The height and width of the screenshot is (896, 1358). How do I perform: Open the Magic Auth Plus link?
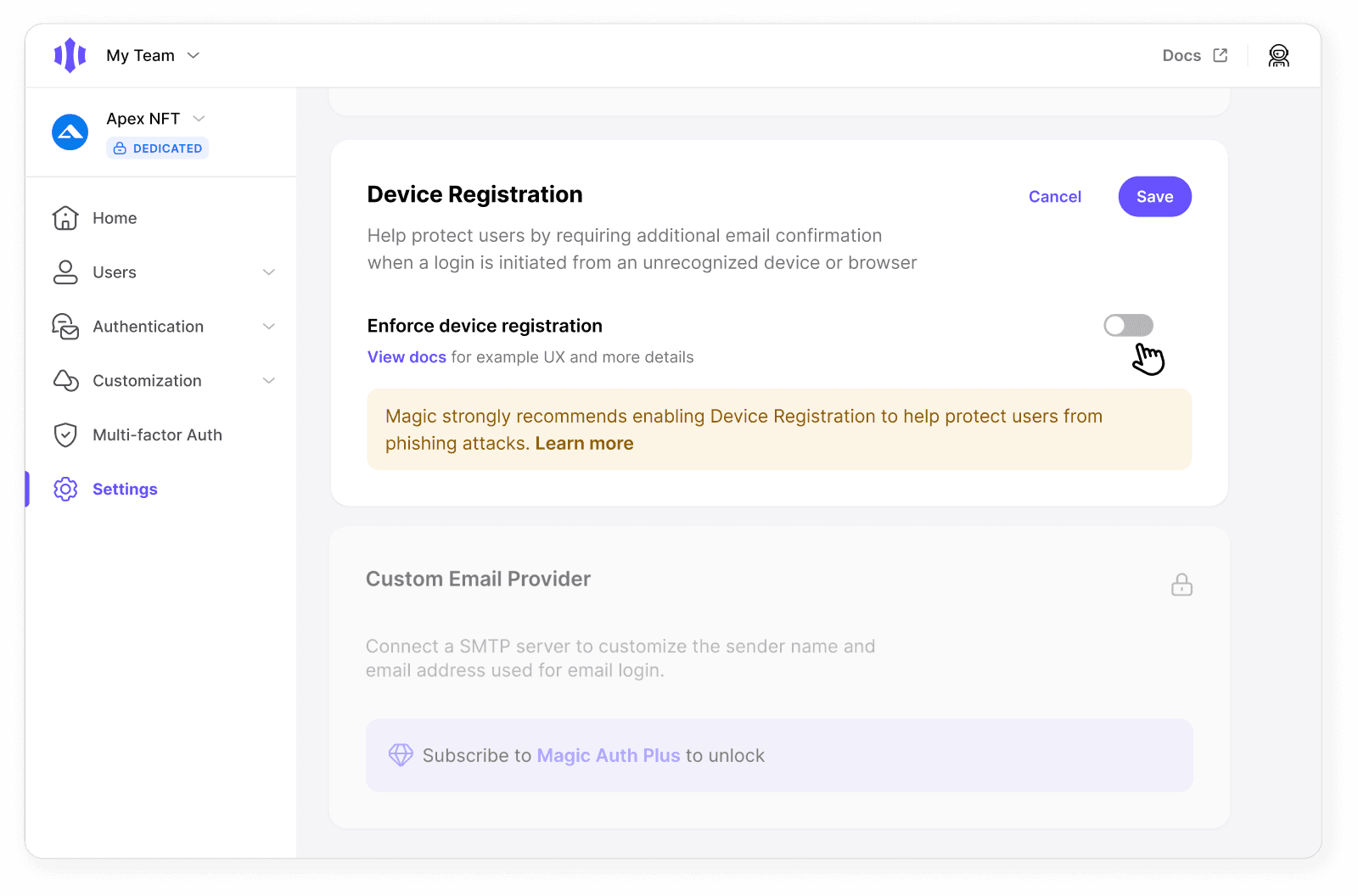coord(609,756)
